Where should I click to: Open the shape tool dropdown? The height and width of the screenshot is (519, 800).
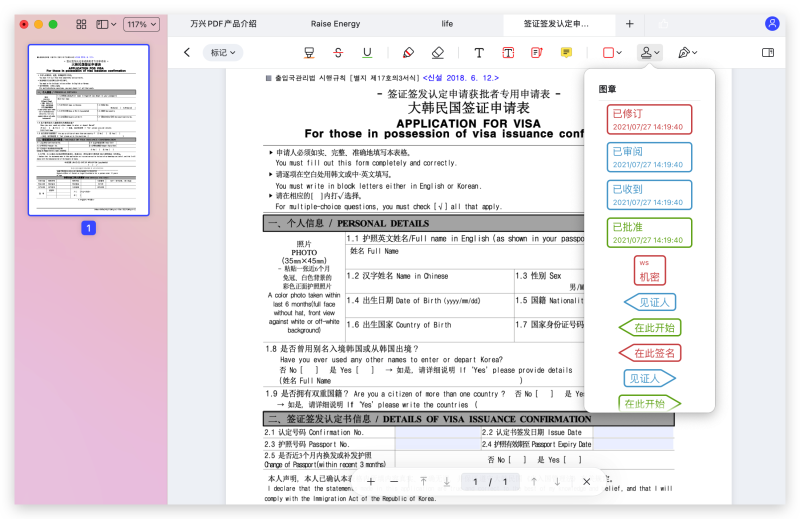click(x=612, y=52)
